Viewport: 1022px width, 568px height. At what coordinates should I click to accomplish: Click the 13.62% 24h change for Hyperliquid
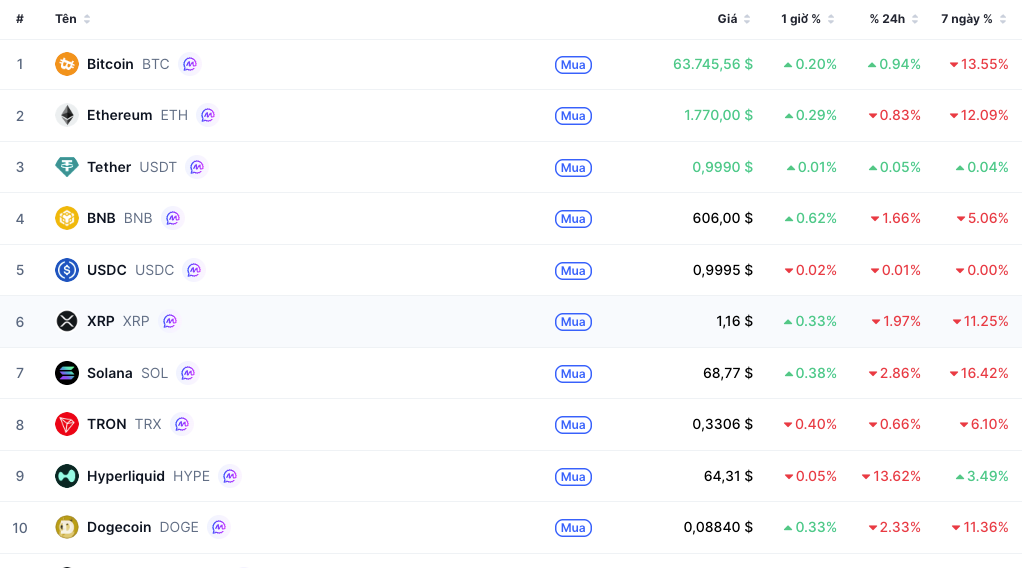click(x=891, y=476)
